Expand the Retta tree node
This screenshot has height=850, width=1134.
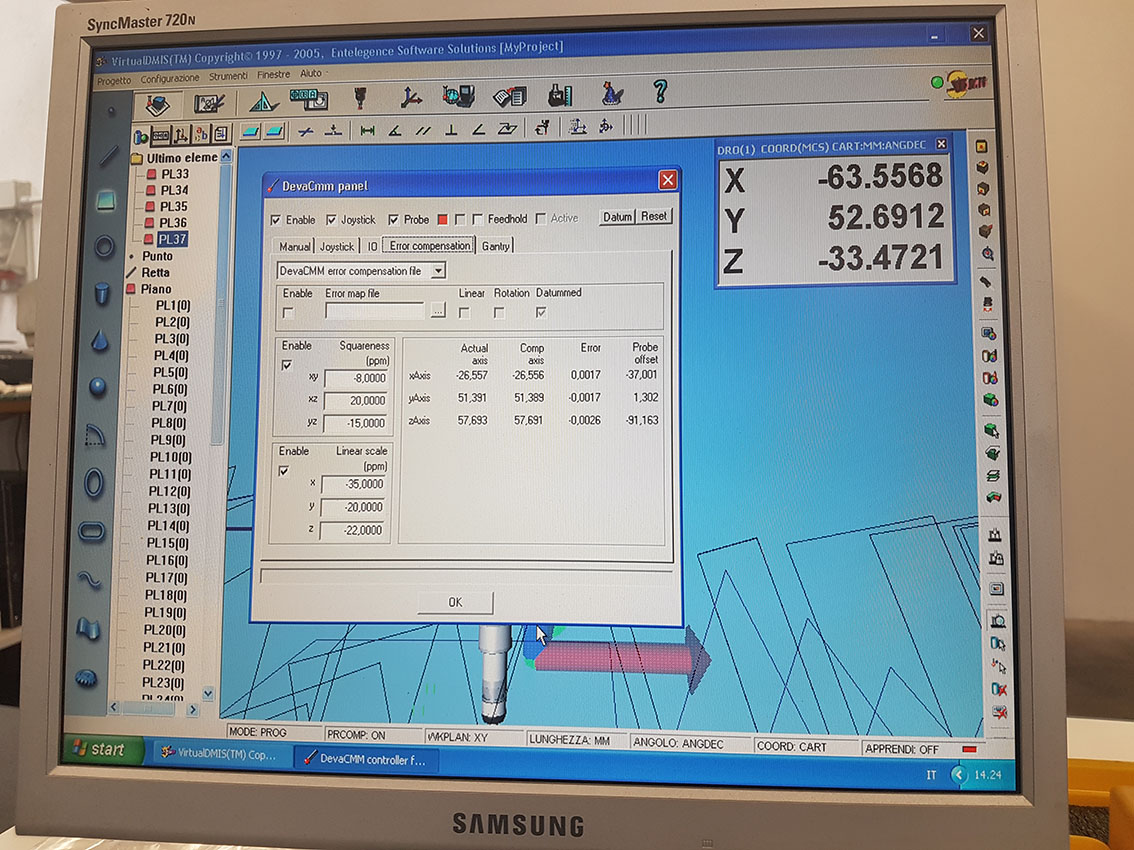[131, 273]
